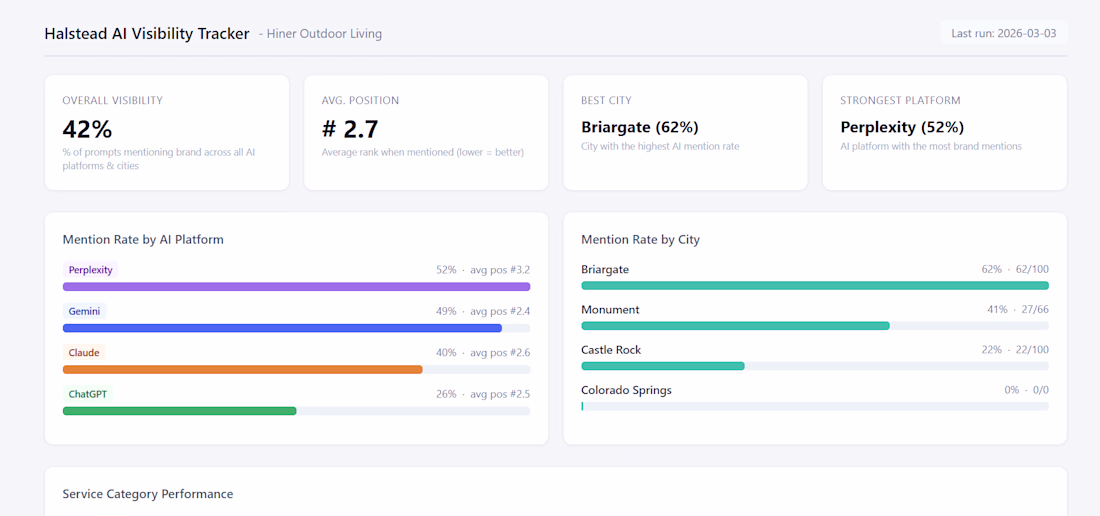This screenshot has height=516, width=1100.
Task: Click the 52% · avg pos #3.2 stat
Action: 483,270
